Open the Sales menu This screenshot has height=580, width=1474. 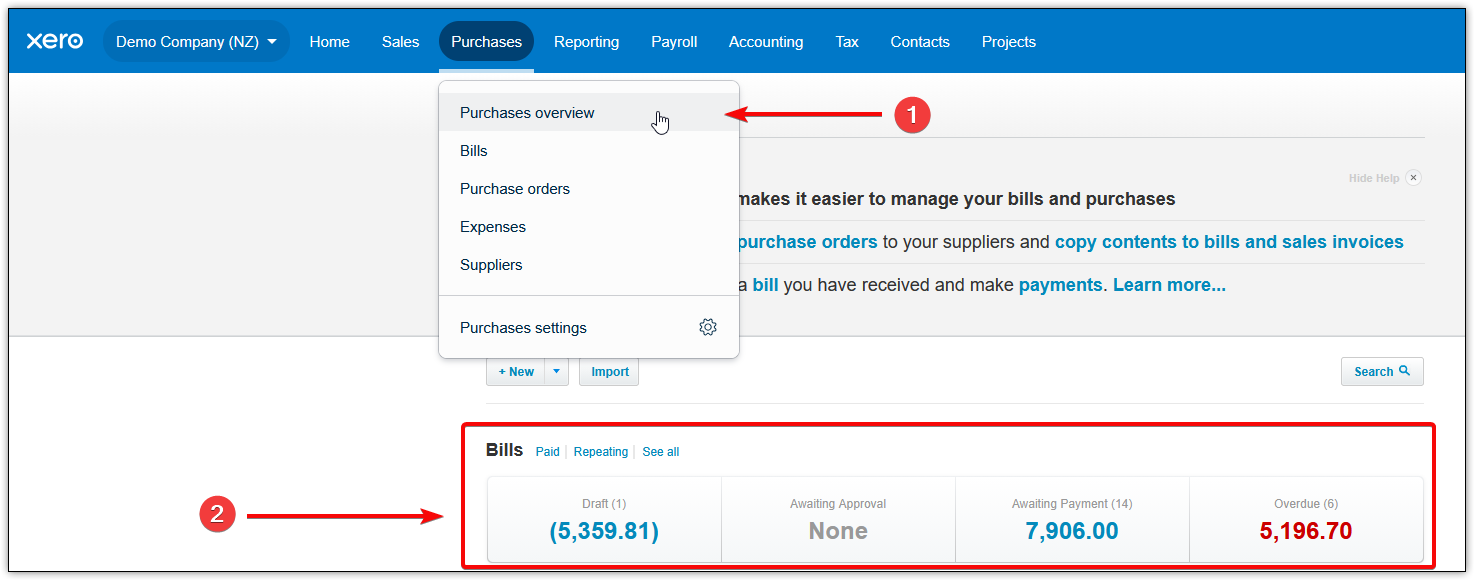tap(400, 42)
